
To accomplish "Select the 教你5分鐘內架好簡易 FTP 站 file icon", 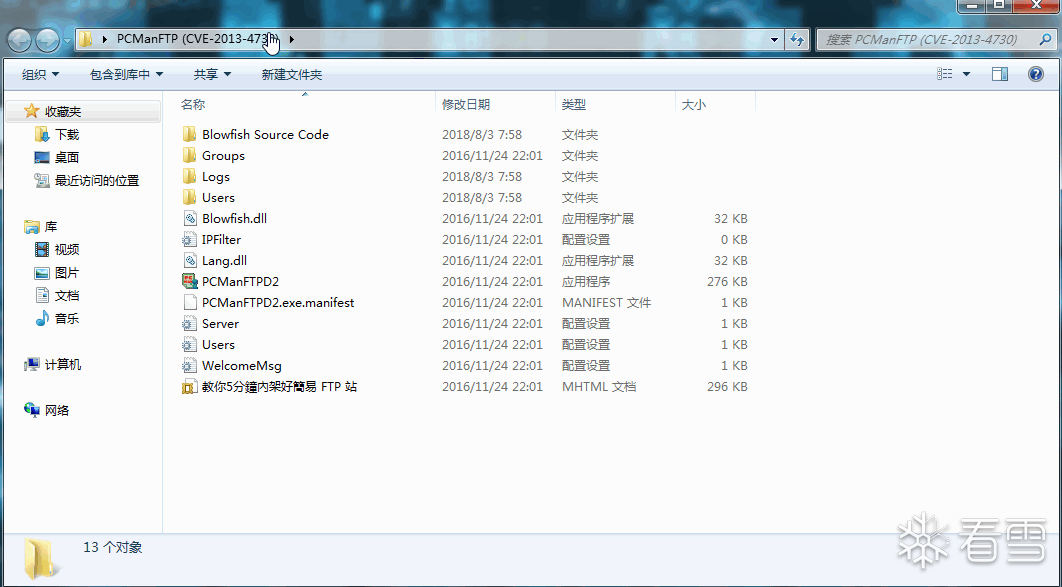I will tap(190, 387).
